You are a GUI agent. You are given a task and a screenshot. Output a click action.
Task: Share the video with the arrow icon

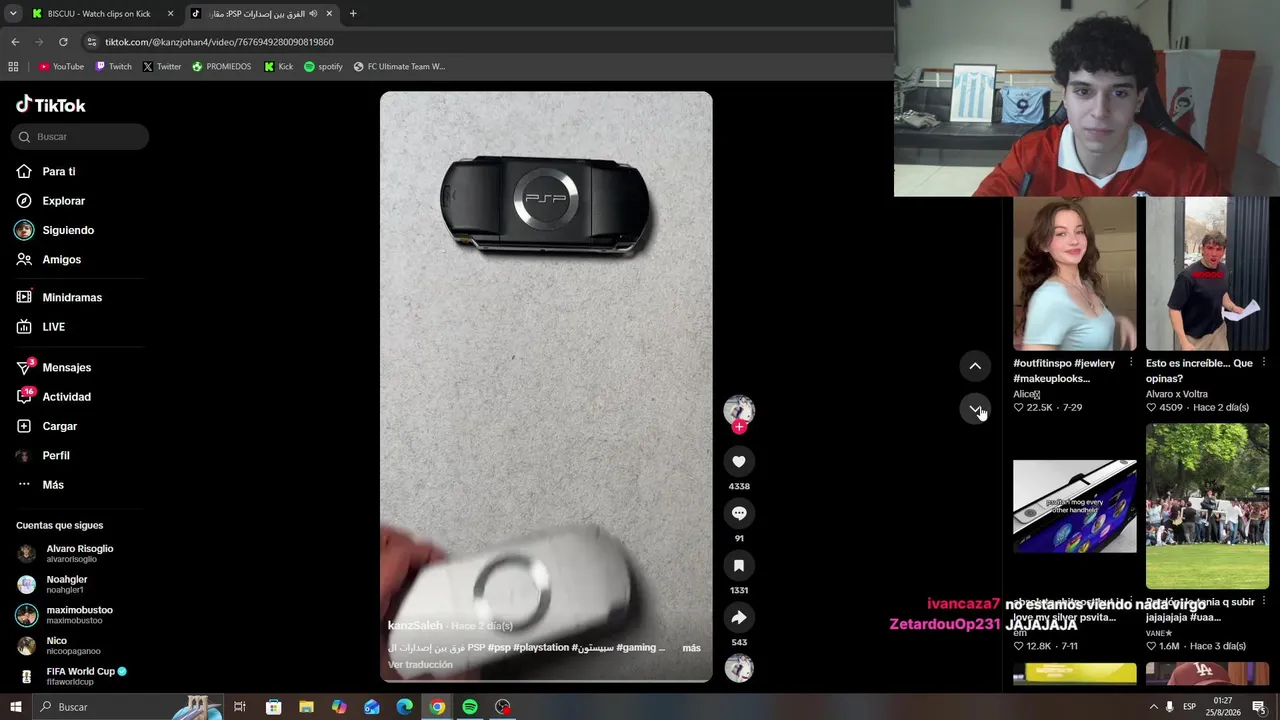point(739,617)
